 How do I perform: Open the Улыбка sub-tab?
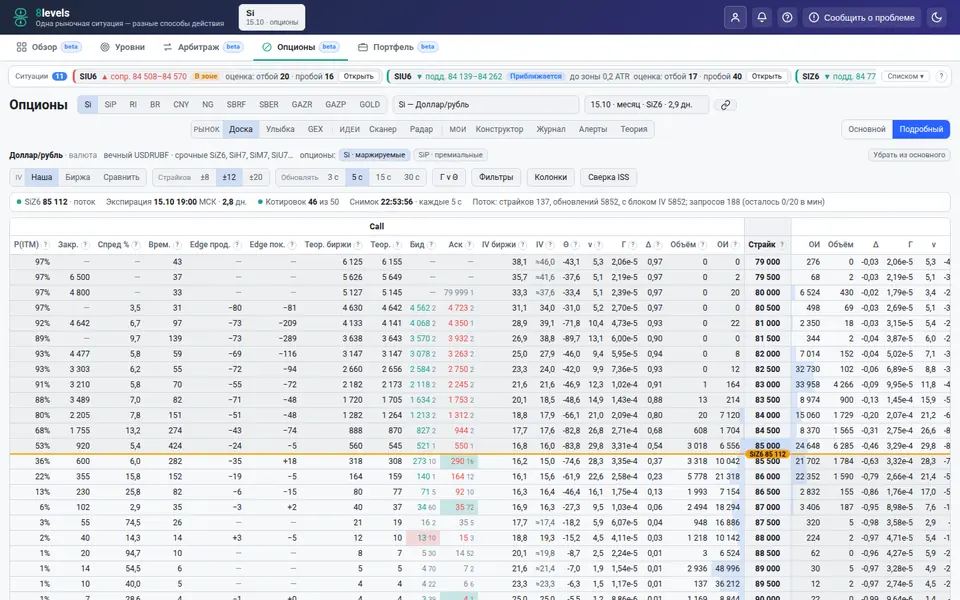pyautogui.click(x=280, y=129)
